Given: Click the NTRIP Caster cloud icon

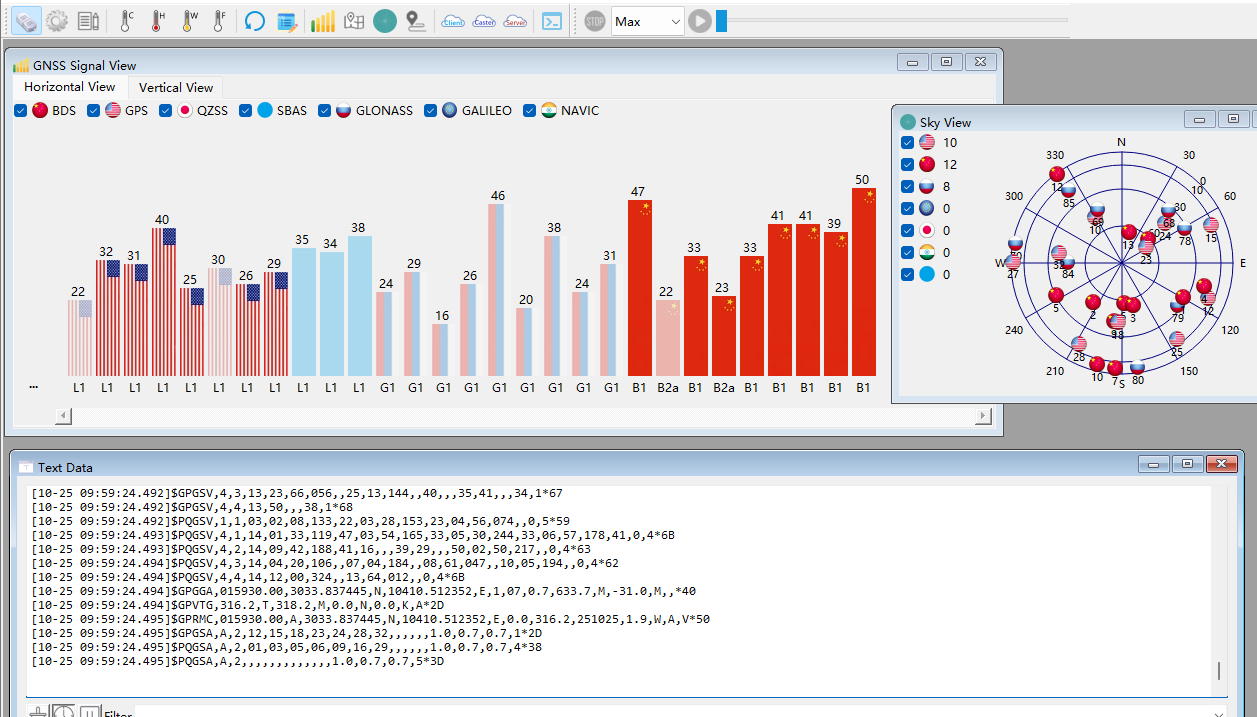Looking at the screenshot, I should [484, 21].
